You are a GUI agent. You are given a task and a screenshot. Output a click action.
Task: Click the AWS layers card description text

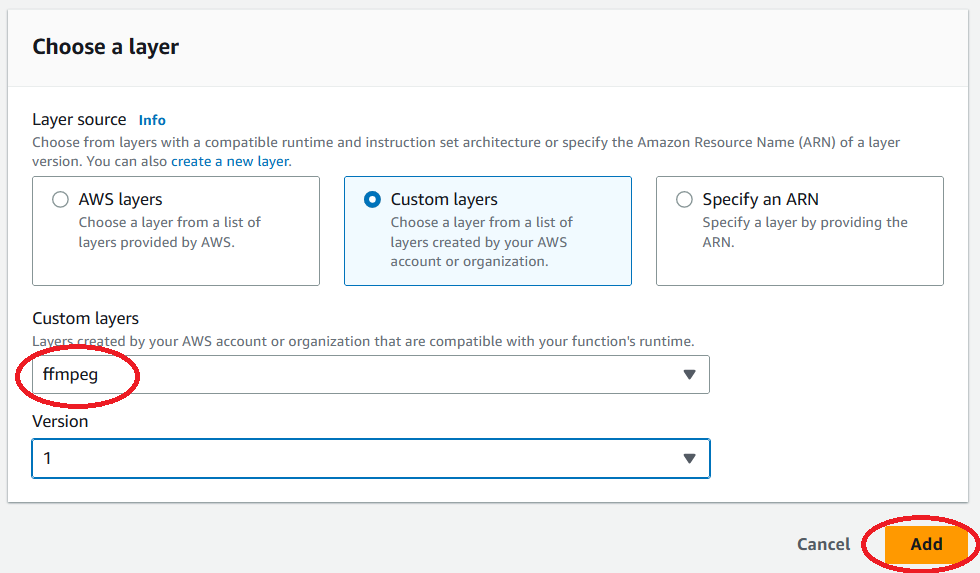[x=170, y=232]
